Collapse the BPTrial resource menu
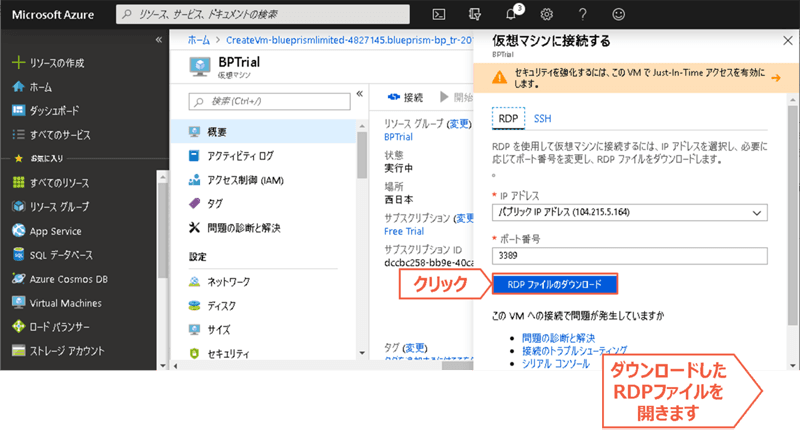This screenshot has height=435, width=800. coord(360,93)
